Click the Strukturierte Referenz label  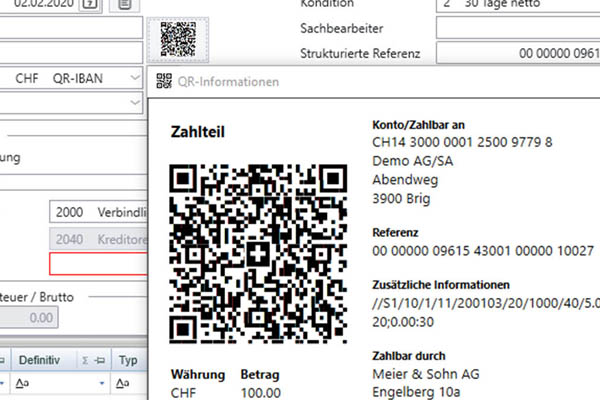(360, 54)
